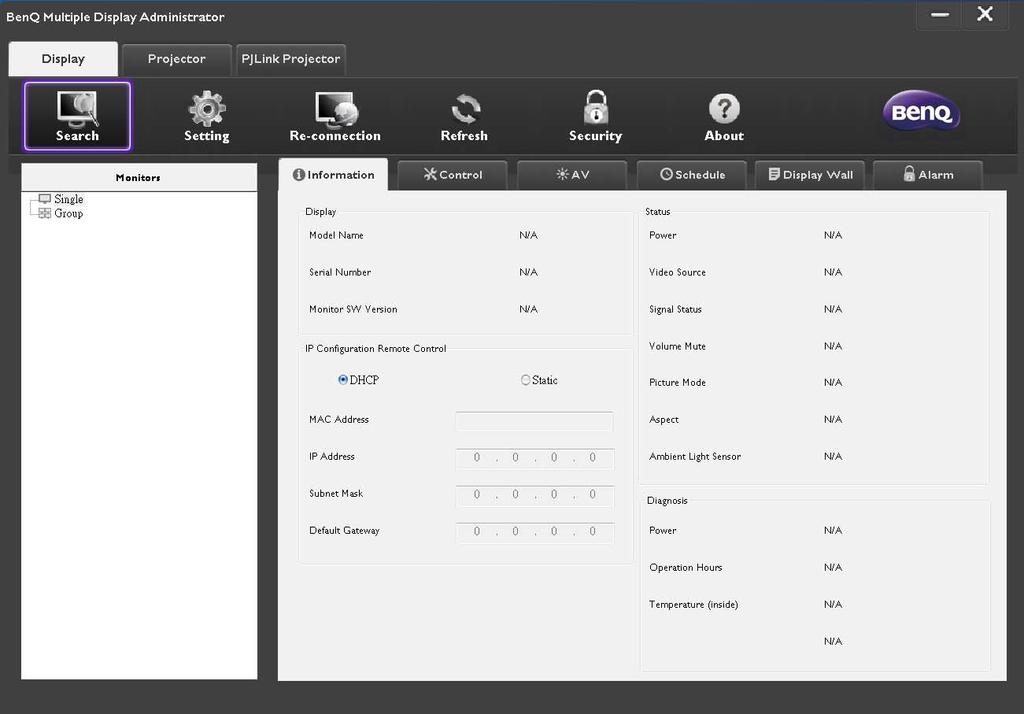Image resolution: width=1024 pixels, height=714 pixels.
Task: Open the Information tab
Action: [333, 174]
